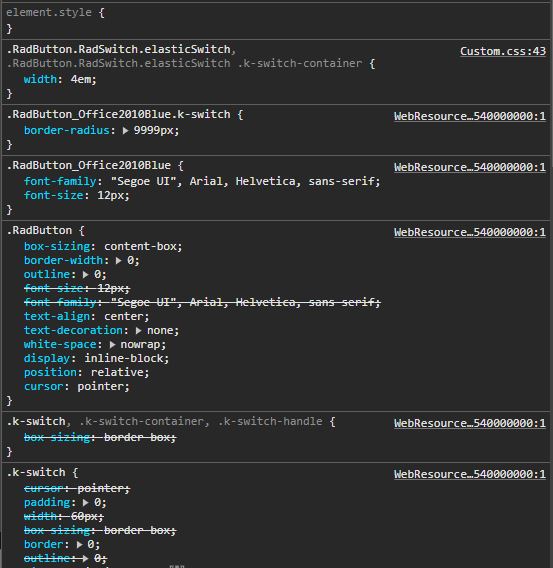Edit the border property name in .k-switch

pyautogui.click(x=43, y=544)
